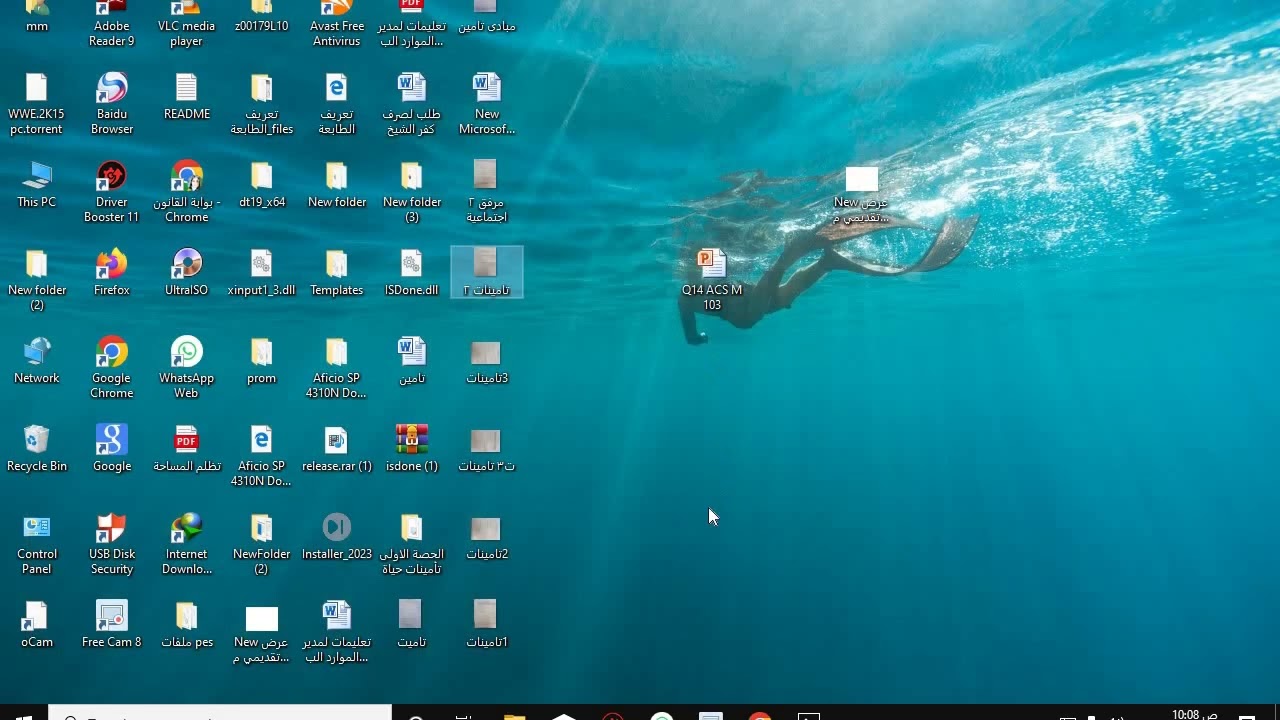The image size is (1280, 720).
Task: Select the مبادئ تامين file
Action: 486,18
